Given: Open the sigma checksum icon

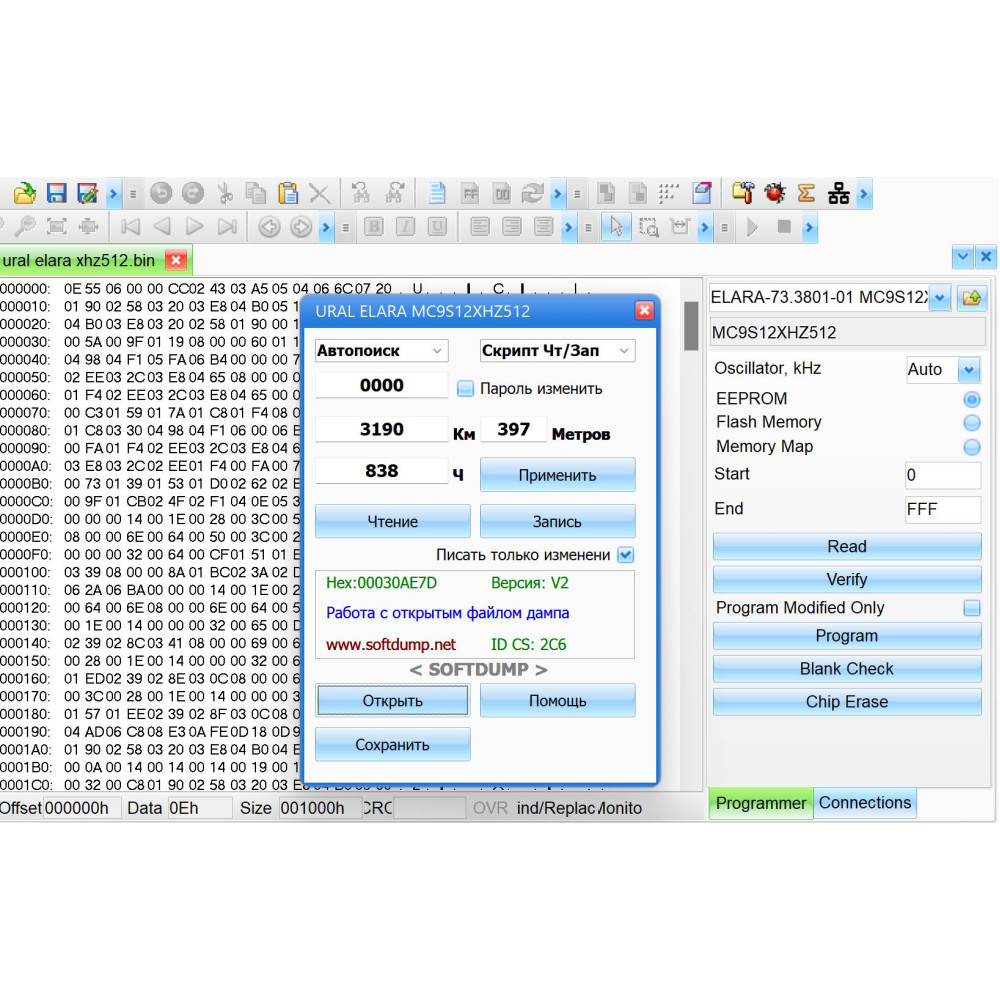Looking at the screenshot, I should pos(806,193).
